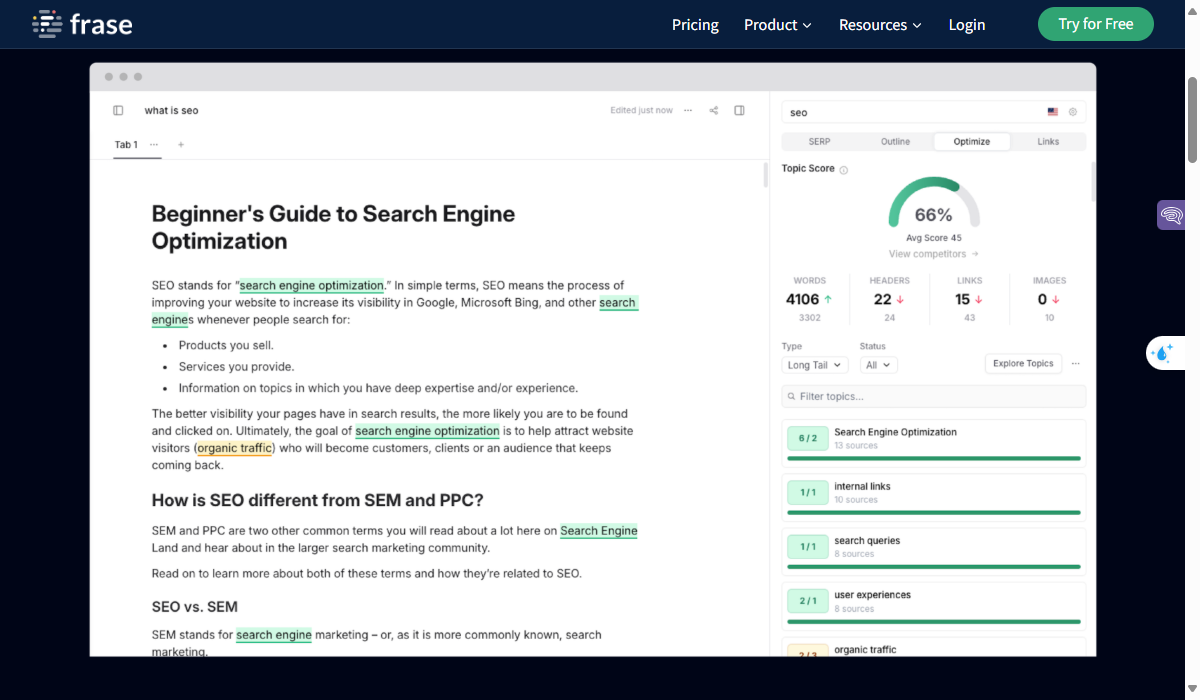Open the Resources navigation menu

880,25
